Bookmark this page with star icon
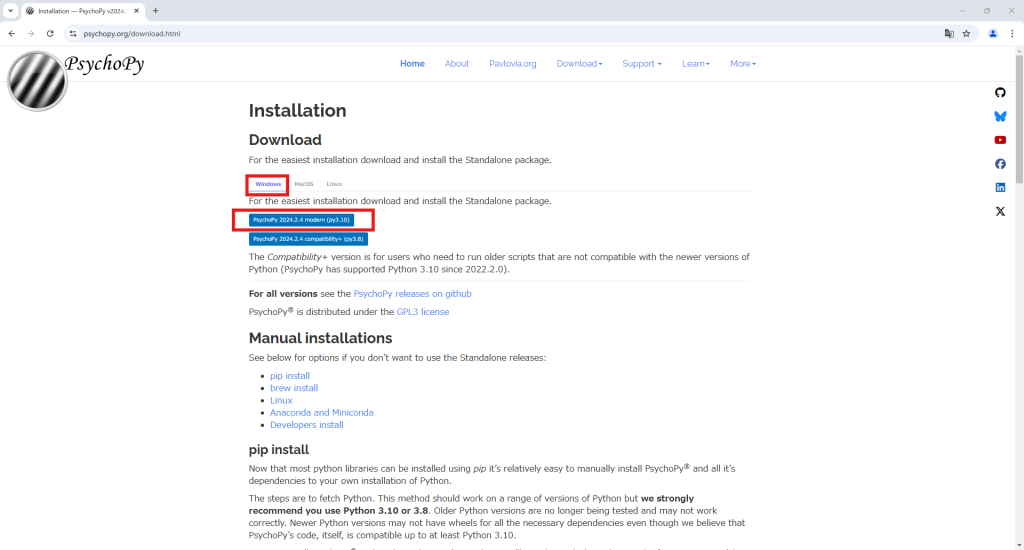Screen dimensions: 1024x550 [966, 33]
